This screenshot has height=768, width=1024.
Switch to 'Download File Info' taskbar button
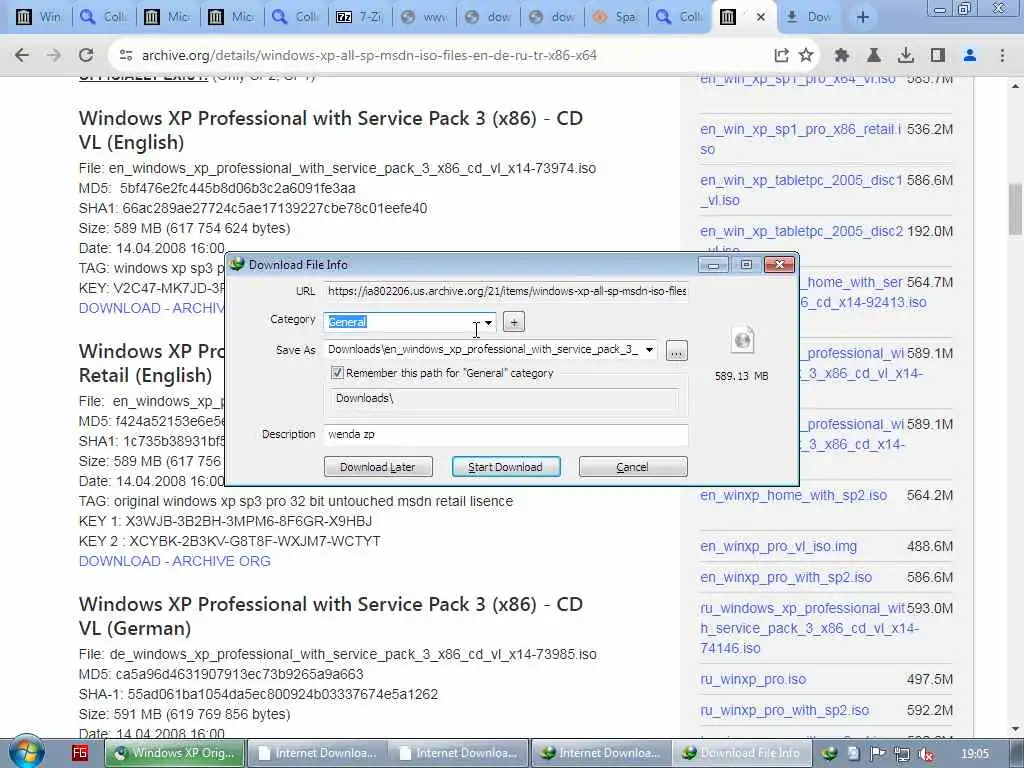coord(742,753)
